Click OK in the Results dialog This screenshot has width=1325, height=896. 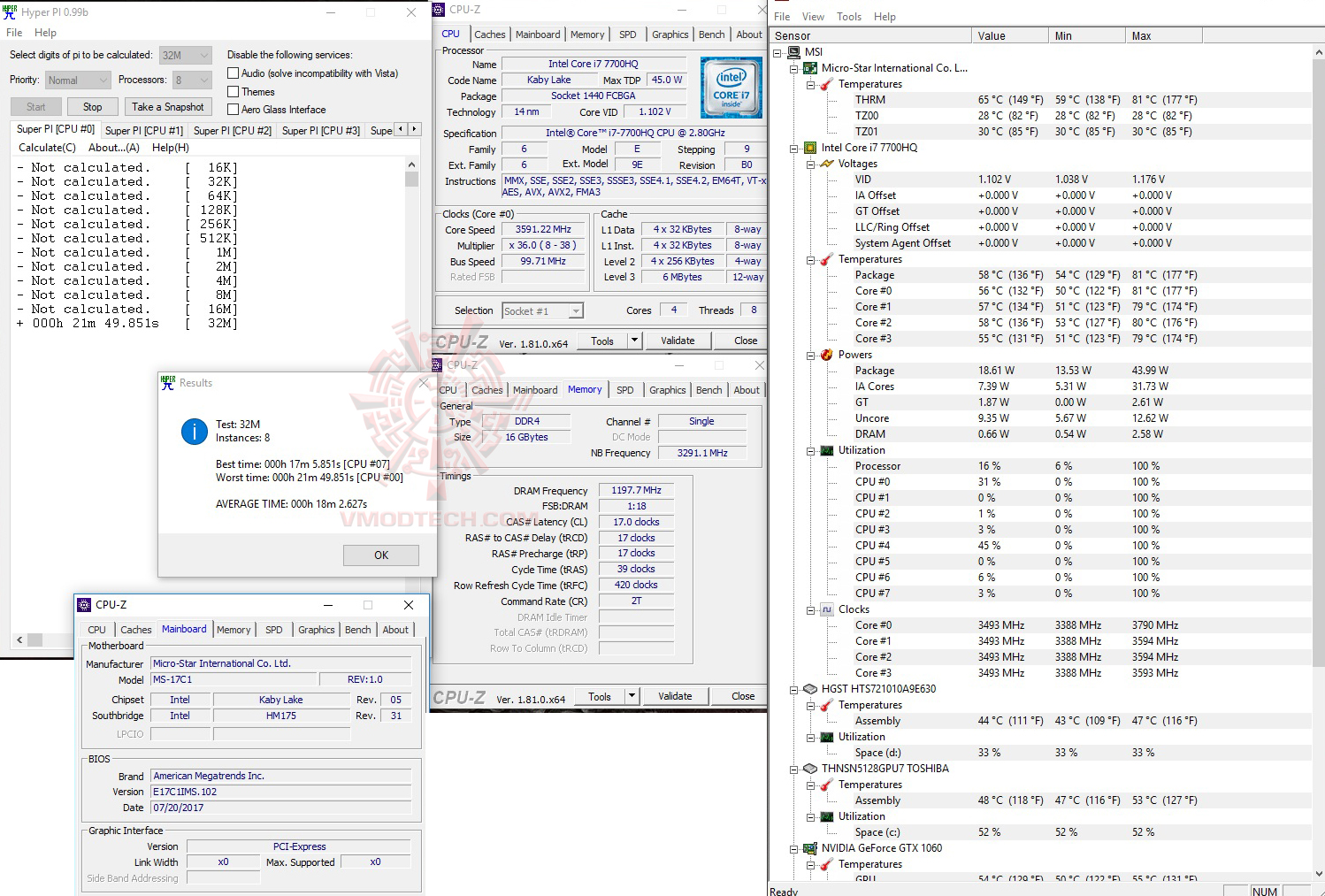click(x=380, y=555)
